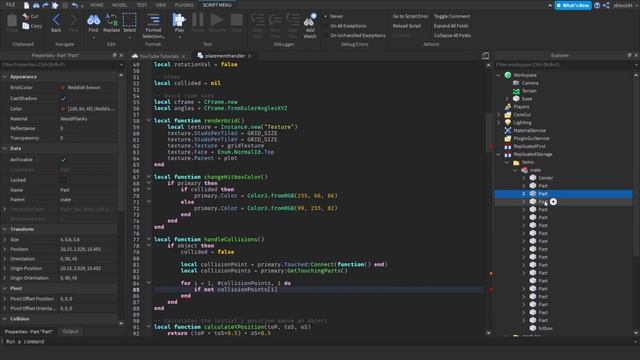Click the find binoculars in quick access bar
The width and height of the screenshot is (640, 360).
(36, 5)
